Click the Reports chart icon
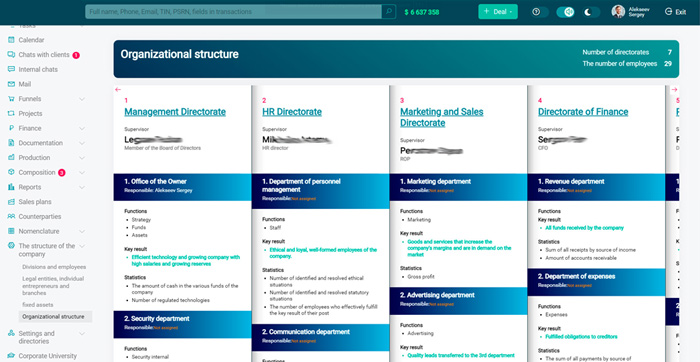 11,187
